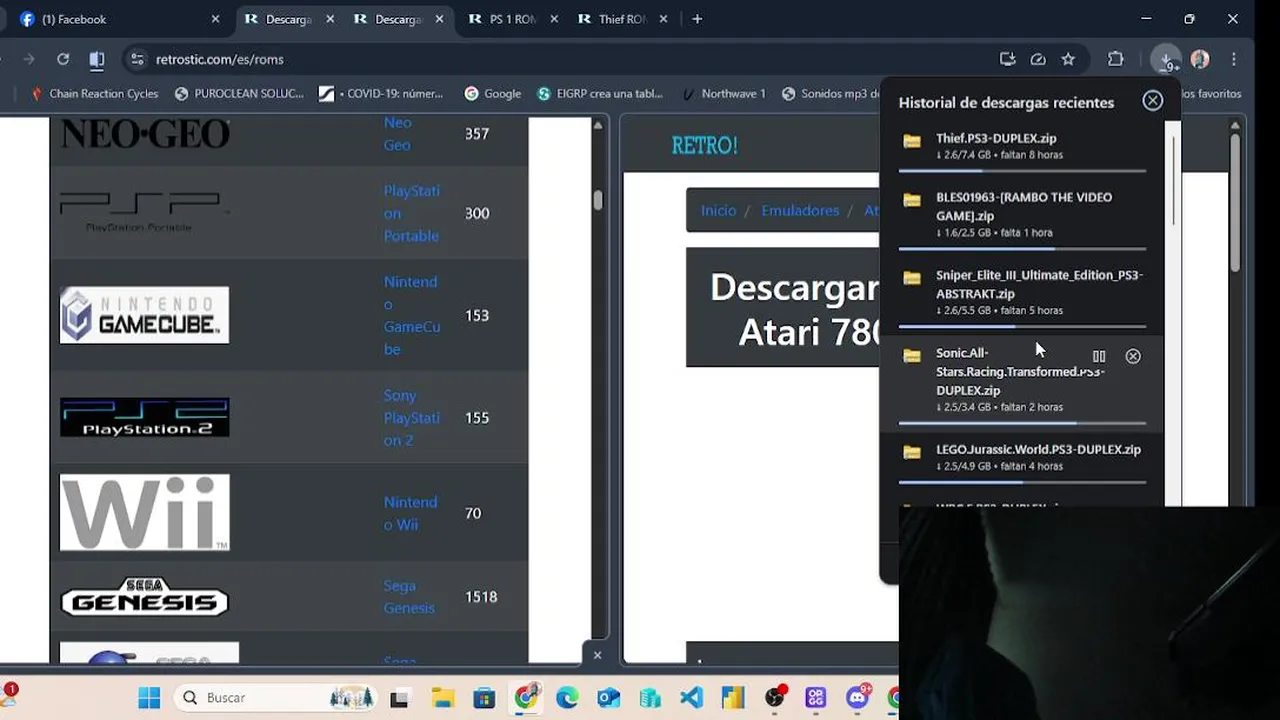This screenshot has height=720, width=1280.
Task: Click the install app icon in address bar
Action: [1007, 59]
